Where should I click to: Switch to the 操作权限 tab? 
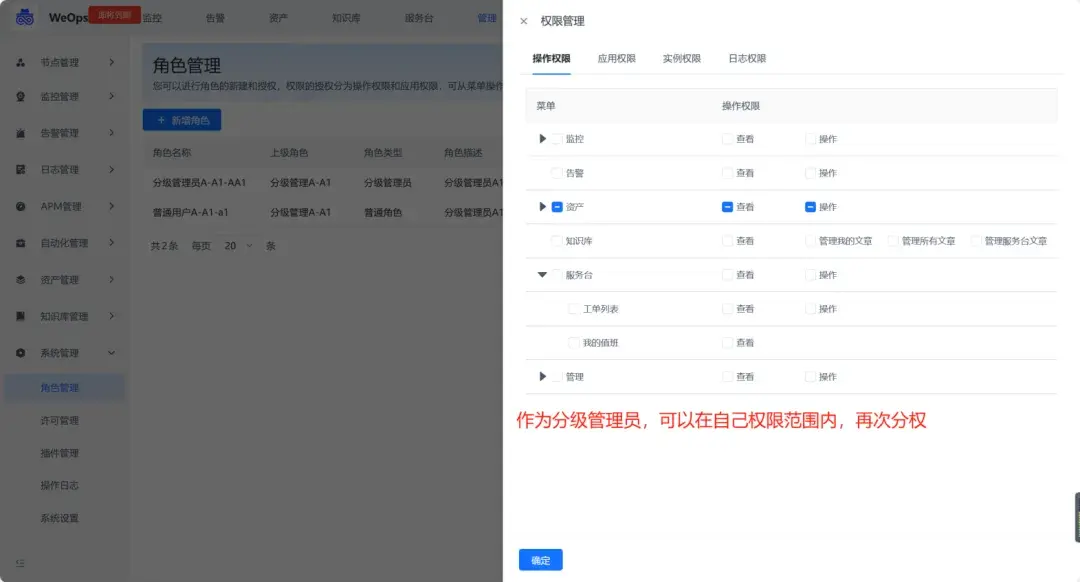pos(551,59)
